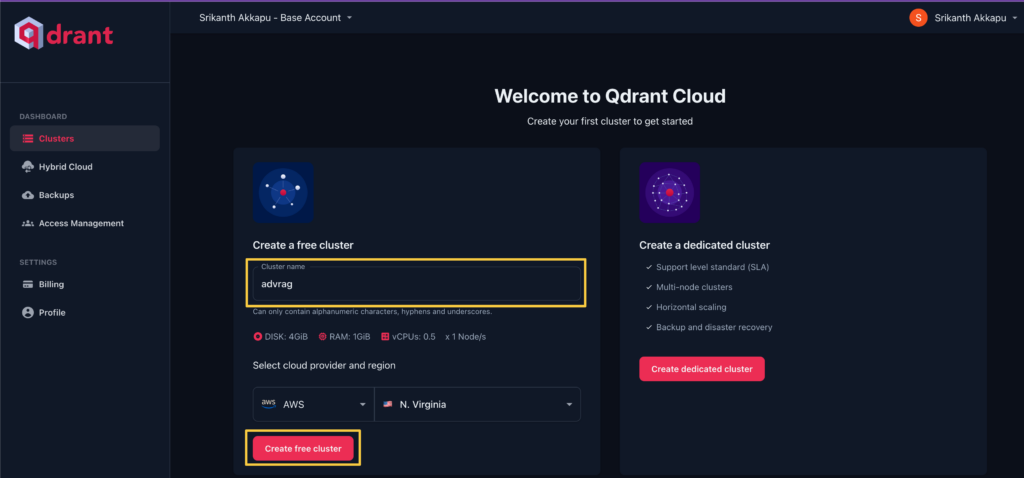Click the orange S user avatar
Viewport: 1024px width, 478px height.
[x=918, y=18]
